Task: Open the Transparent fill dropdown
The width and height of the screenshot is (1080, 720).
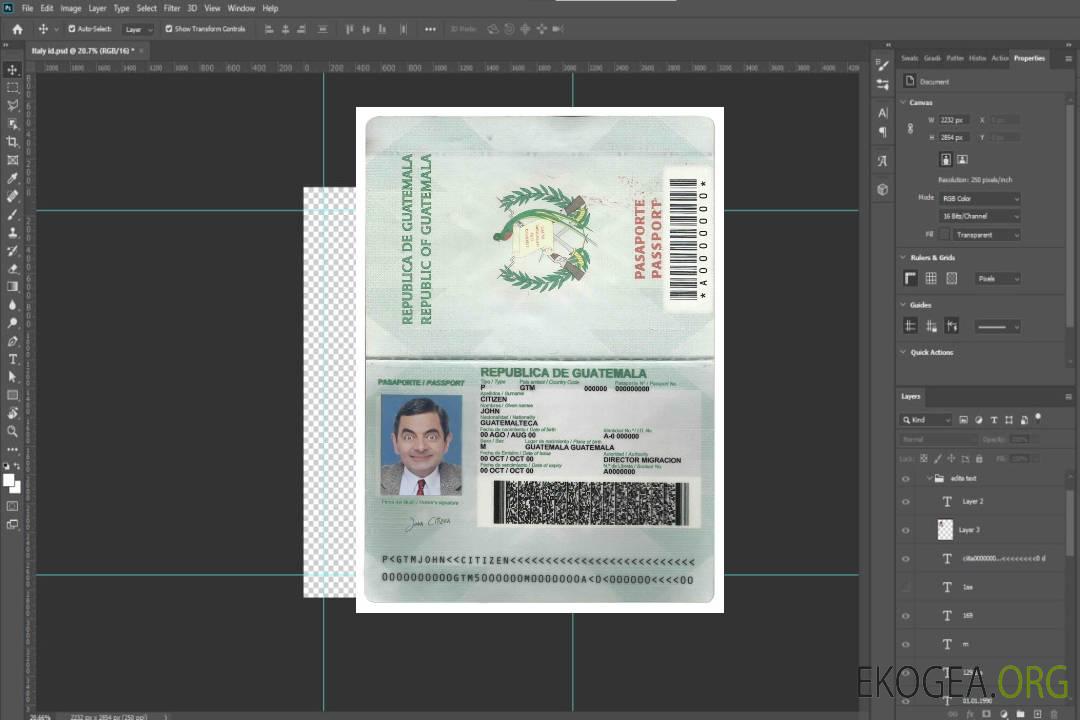Action: pyautogui.click(x=986, y=235)
